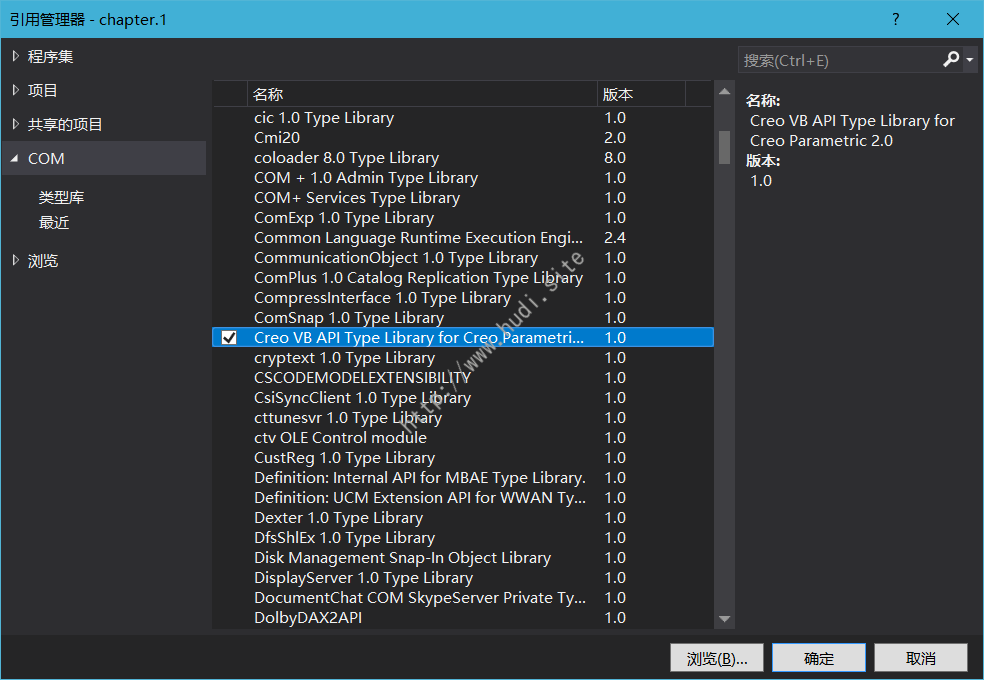Viewport: 984px width, 680px height.
Task: Select cttunesvr 1.0 Type Library row
Action: 463,418
